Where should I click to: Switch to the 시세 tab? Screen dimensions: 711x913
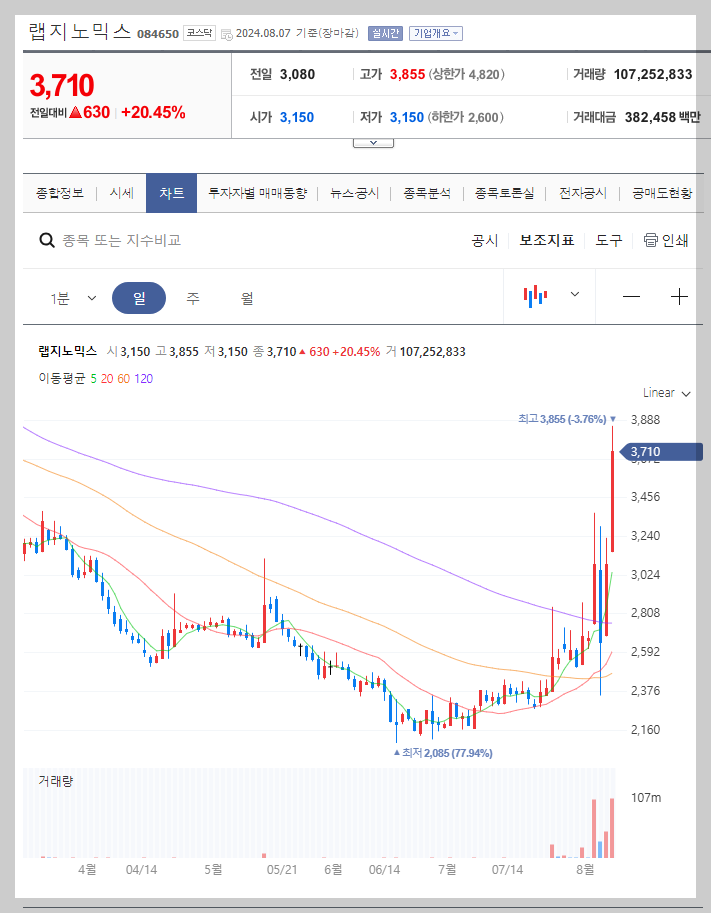pyautogui.click(x=121, y=193)
